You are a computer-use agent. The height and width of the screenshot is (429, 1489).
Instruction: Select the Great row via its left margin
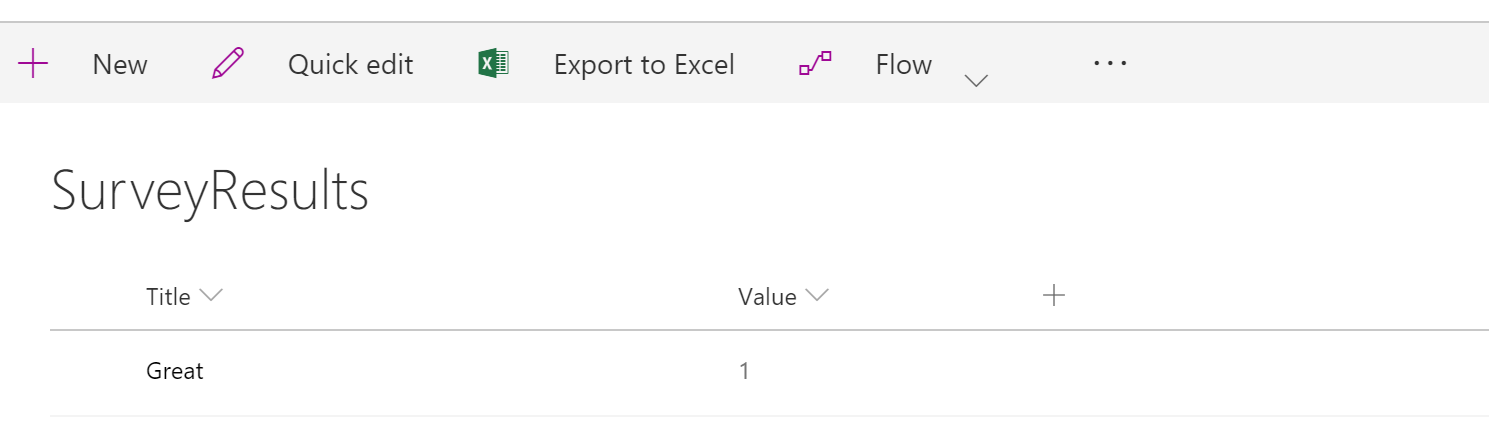97,372
